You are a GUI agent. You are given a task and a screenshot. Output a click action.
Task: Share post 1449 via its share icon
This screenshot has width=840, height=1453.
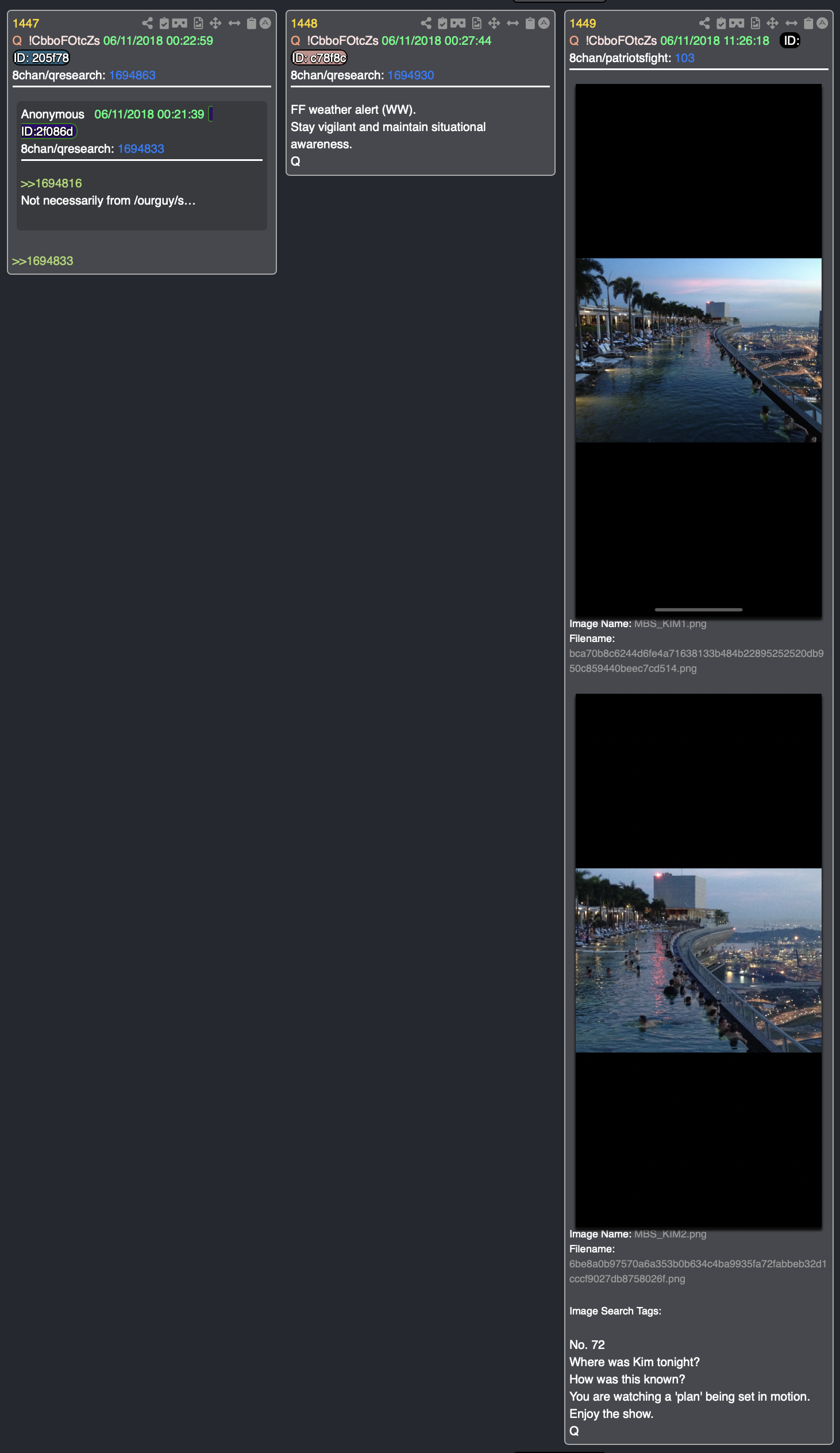click(704, 23)
